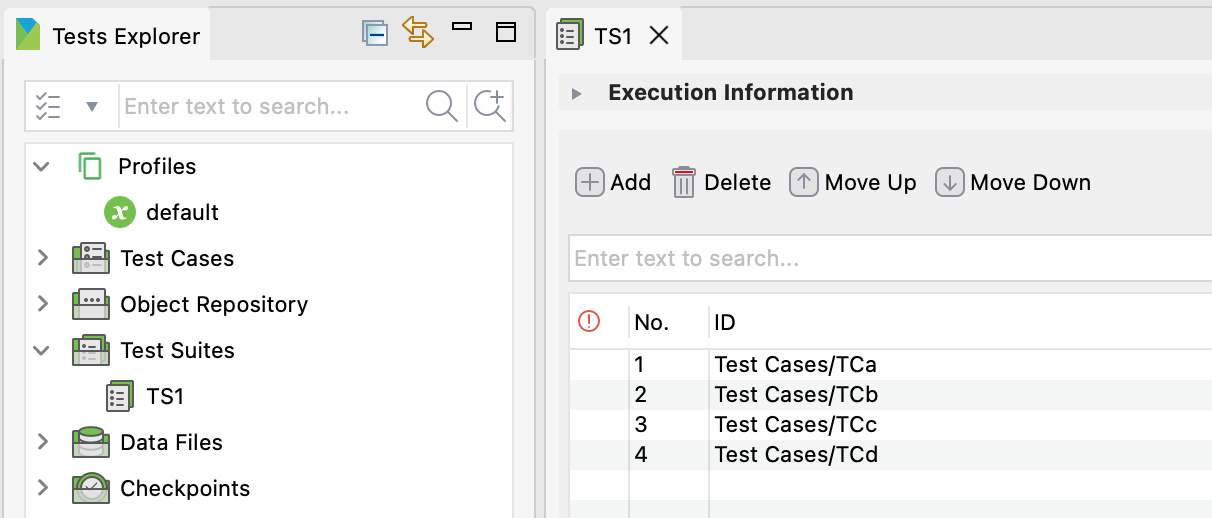The height and width of the screenshot is (518, 1212).
Task: Click Move Down arrow button
Action: [x=1013, y=183]
